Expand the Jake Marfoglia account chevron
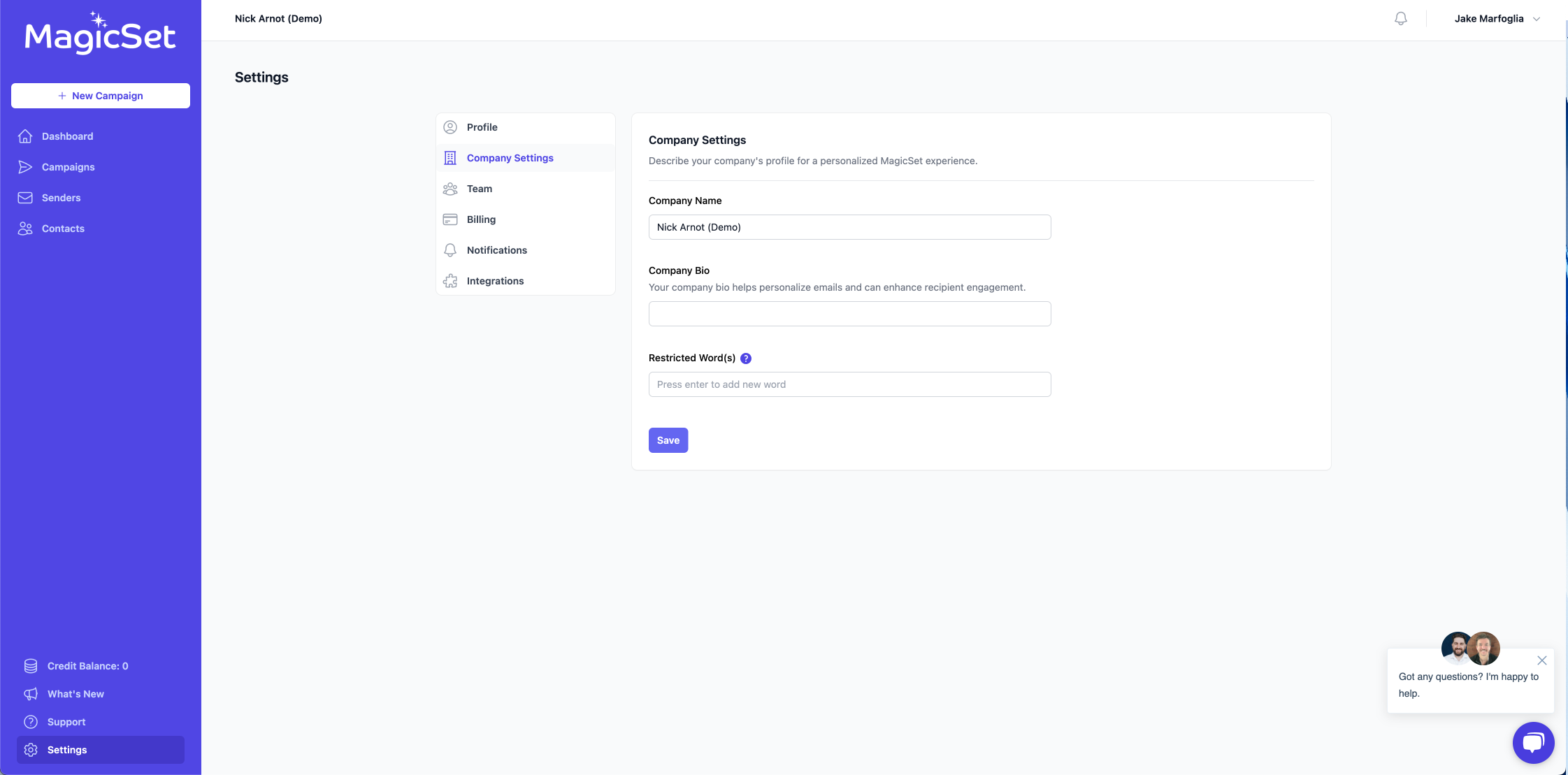The height and width of the screenshot is (775, 1568). coord(1537,19)
